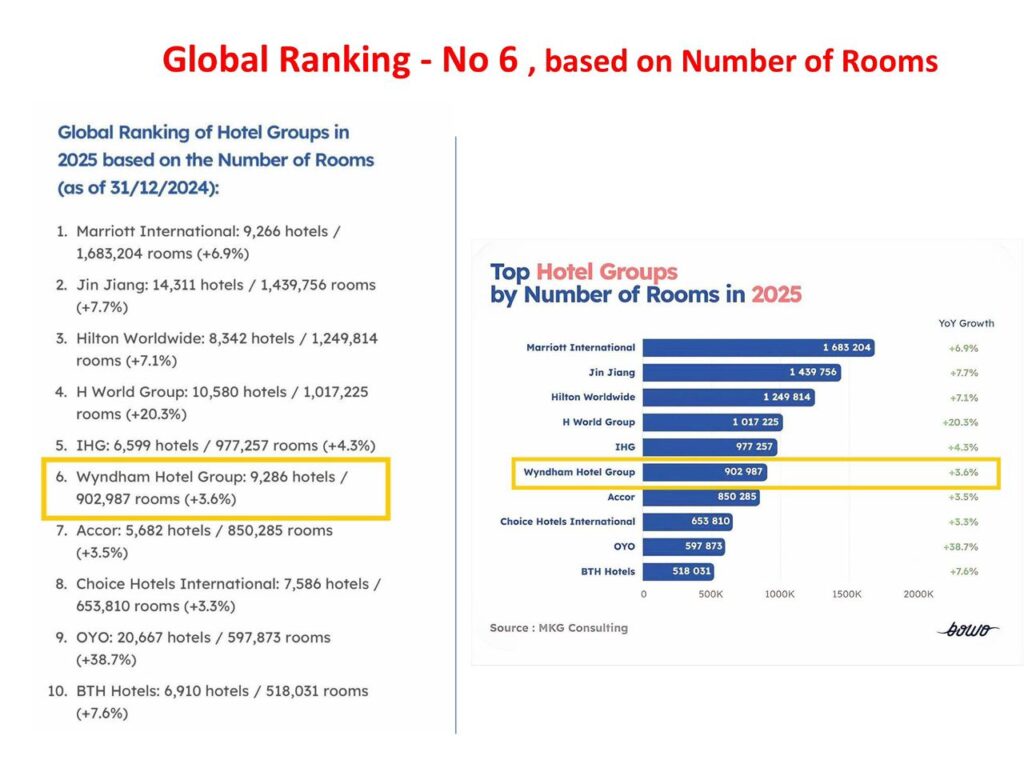Click the Source: MKG Consulting text

click(x=558, y=628)
